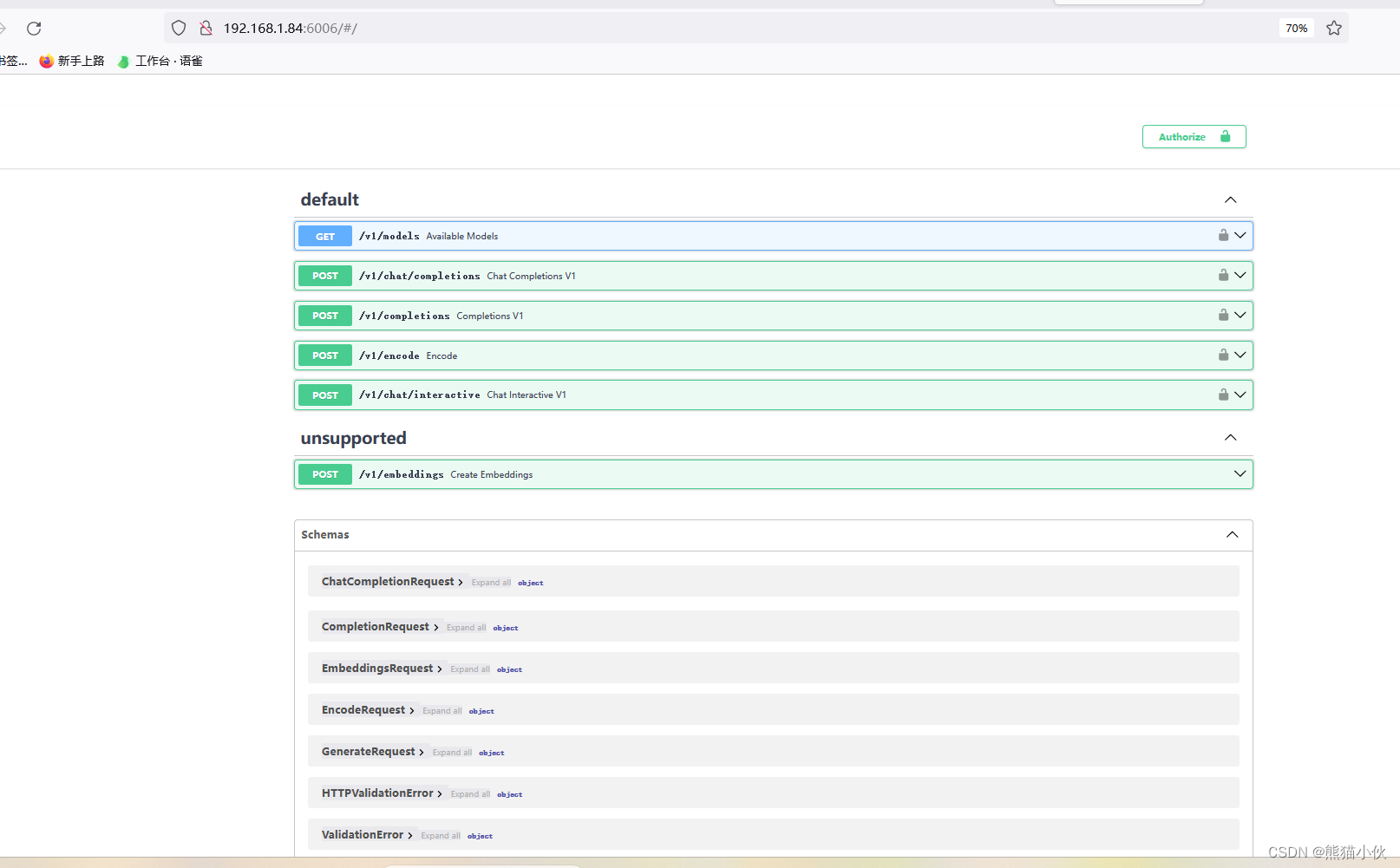The width and height of the screenshot is (1400, 868).
Task: Click the POST badge for /v1/embeddings
Action: point(325,474)
